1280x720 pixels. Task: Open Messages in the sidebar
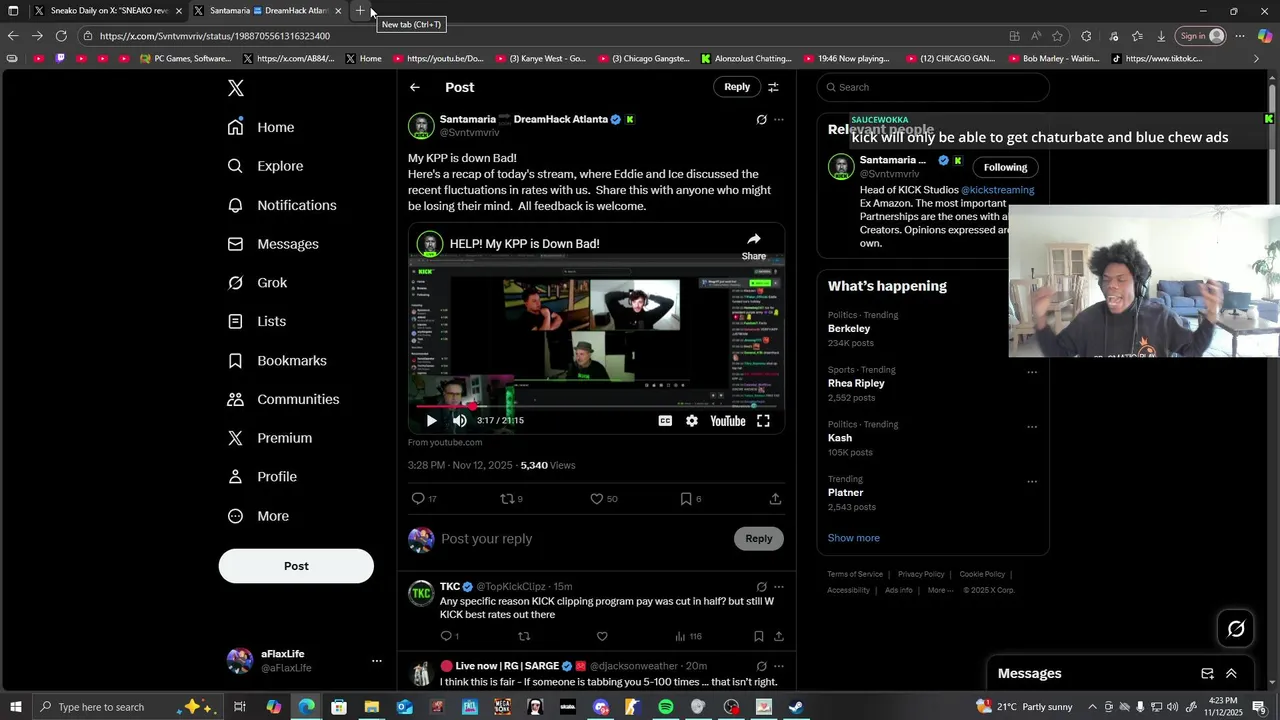pyautogui.click(x=273, y=244)
